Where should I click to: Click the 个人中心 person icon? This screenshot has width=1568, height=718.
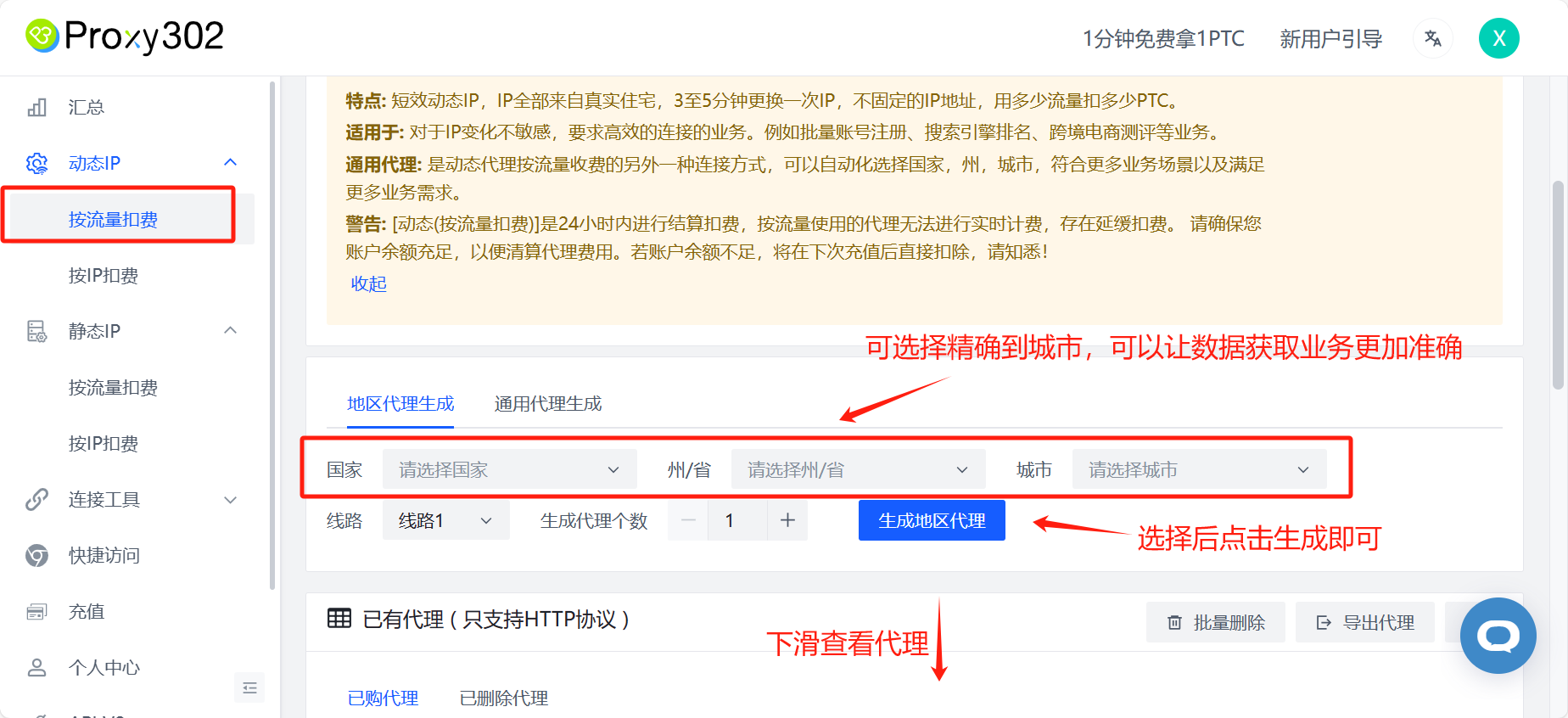coord(36,667)
